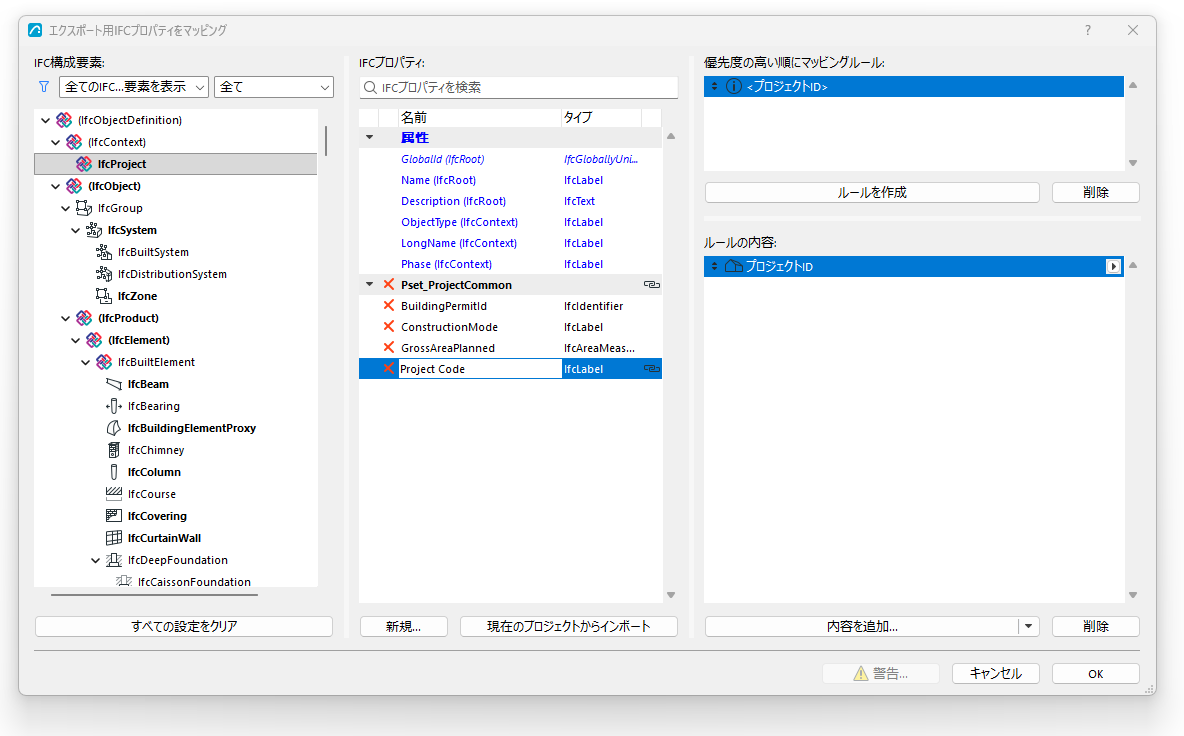Select IfcCaissonFoundation tree item

194,581
